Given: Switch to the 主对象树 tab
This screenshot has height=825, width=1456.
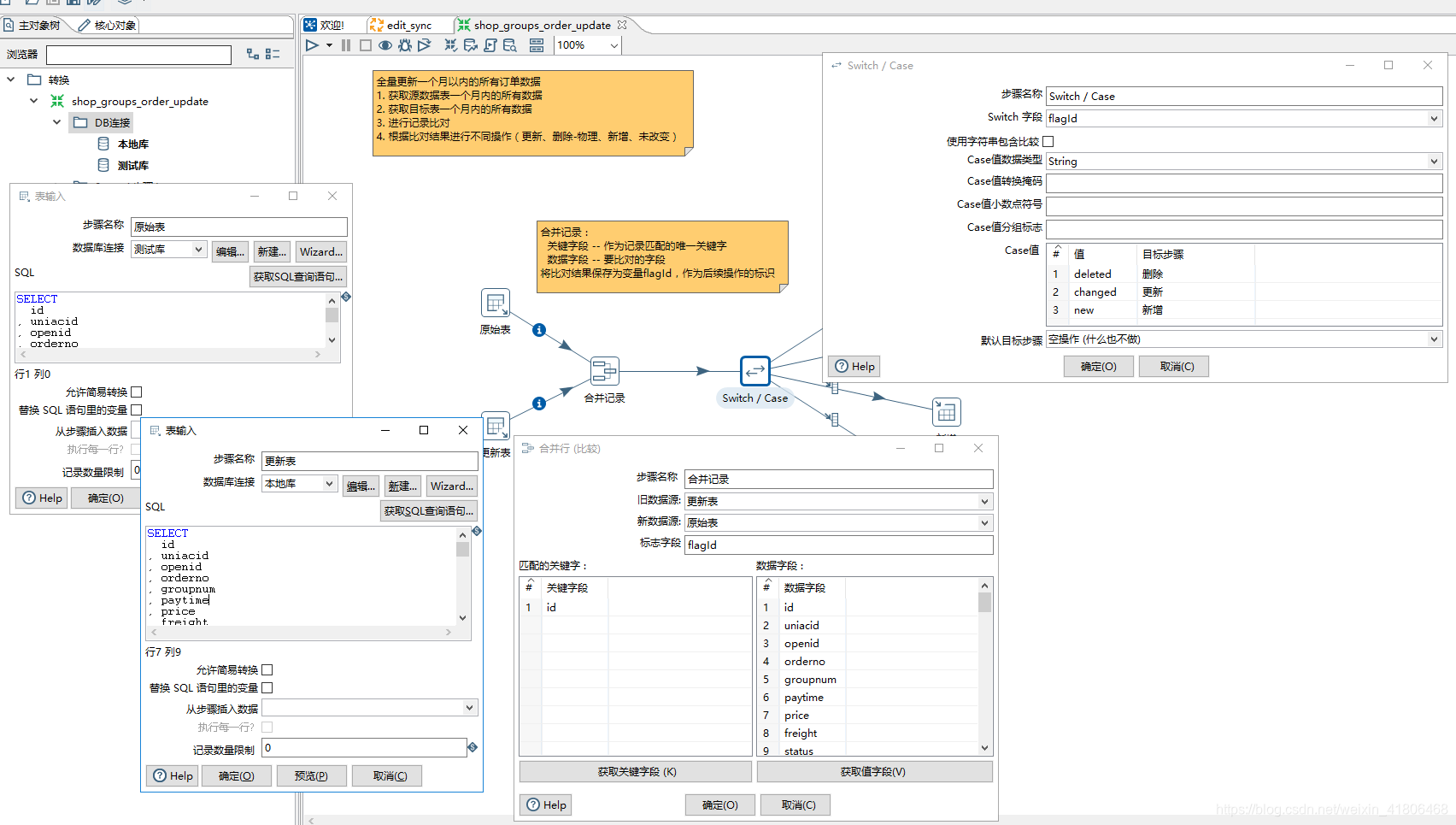Looking at the screenshot, I should click(32, 26).
